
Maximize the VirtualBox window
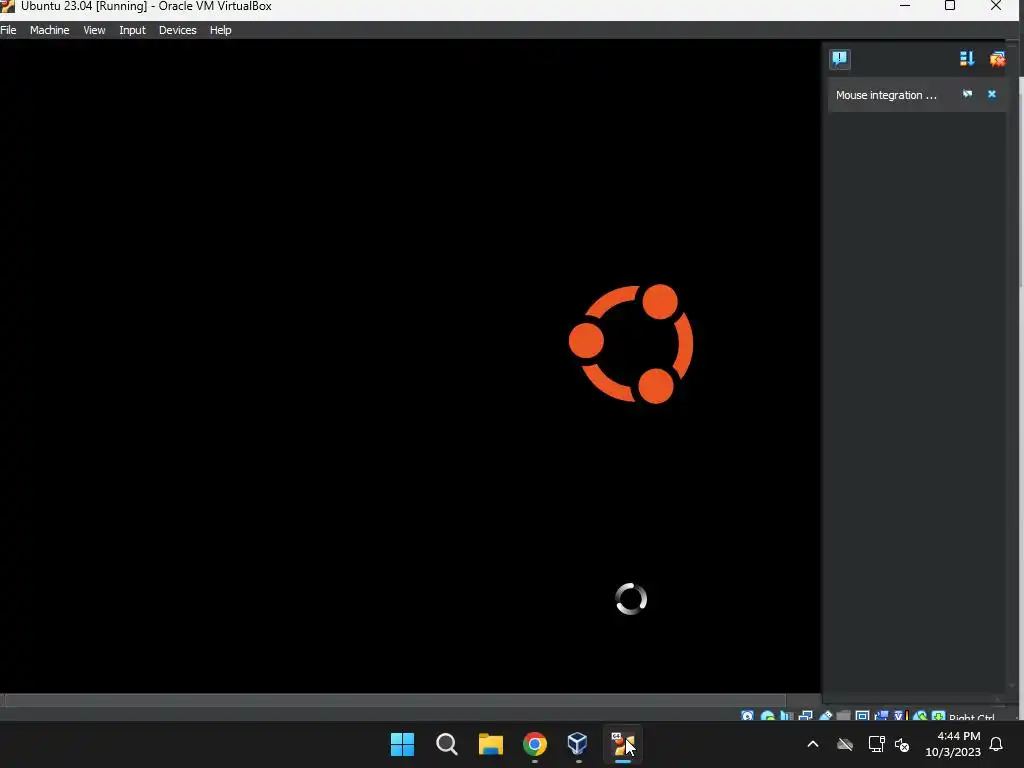(x=950, y=6)
